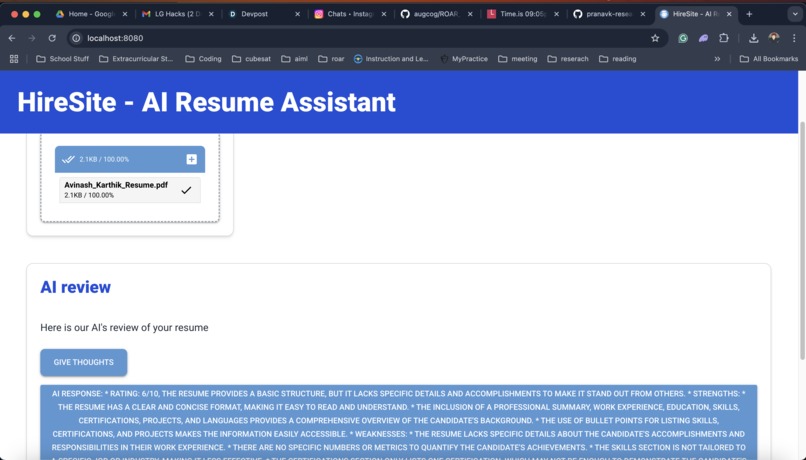Add another file with the plus icon
The width and height of the screenshot is (806, 460).
tap(191, 159)
